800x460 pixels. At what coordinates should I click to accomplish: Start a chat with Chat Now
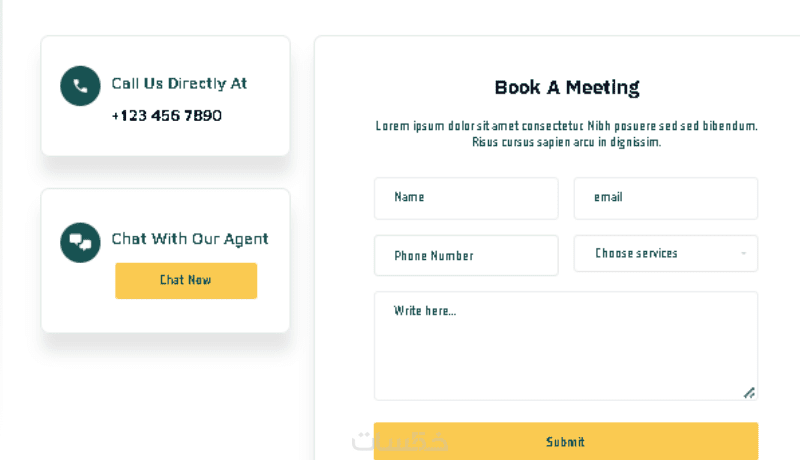click(186, 281)
